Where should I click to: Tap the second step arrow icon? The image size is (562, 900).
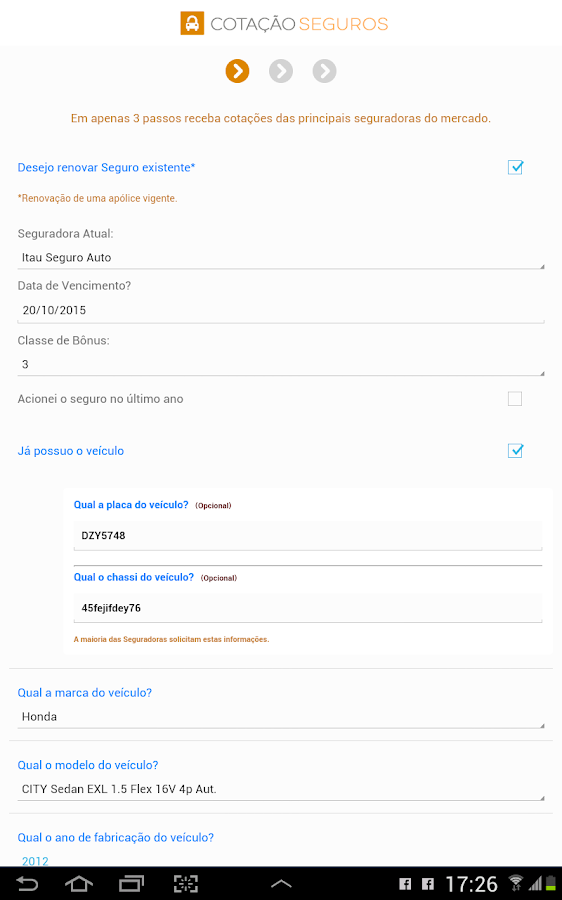tap(281, 71)
